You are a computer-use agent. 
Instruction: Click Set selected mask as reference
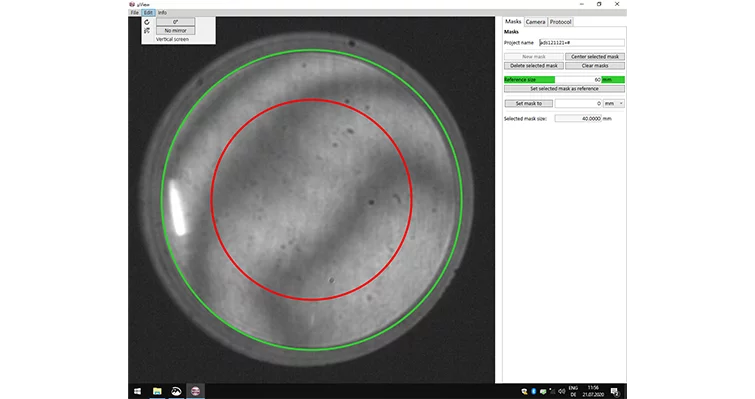point(564,89)
